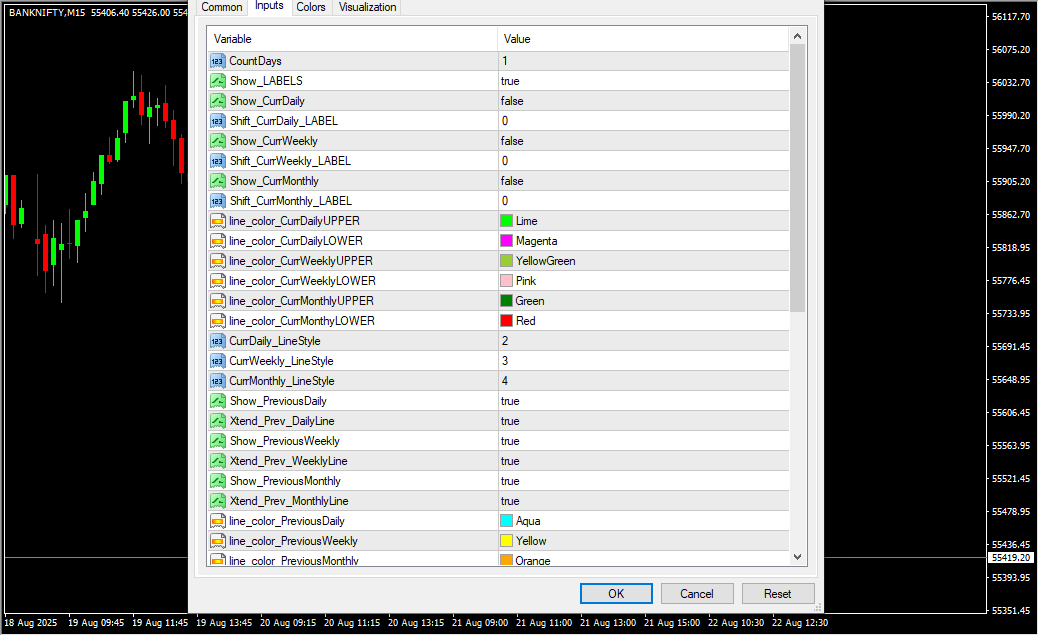Click the Show_LABELS boolean variable icon
The image size is (1039, 636).
pos(218,81)
